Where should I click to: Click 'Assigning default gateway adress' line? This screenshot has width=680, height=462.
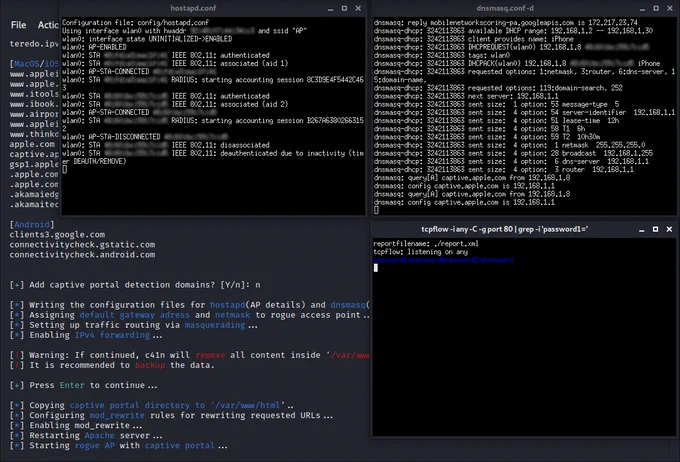190,315
